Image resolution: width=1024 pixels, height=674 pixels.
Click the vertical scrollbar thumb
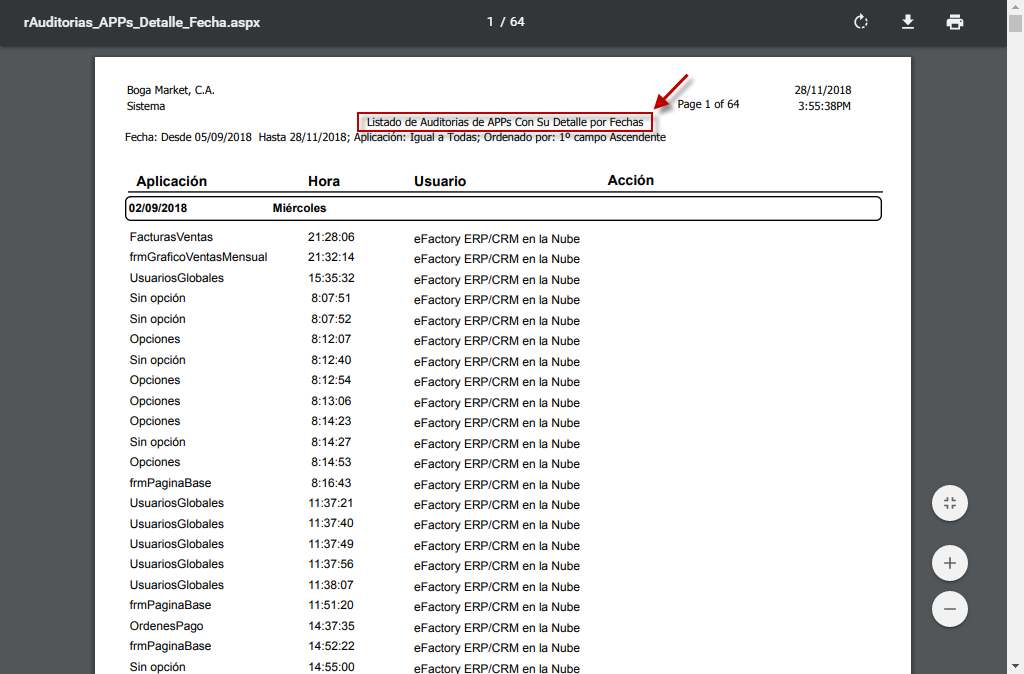pos(1015,24)
